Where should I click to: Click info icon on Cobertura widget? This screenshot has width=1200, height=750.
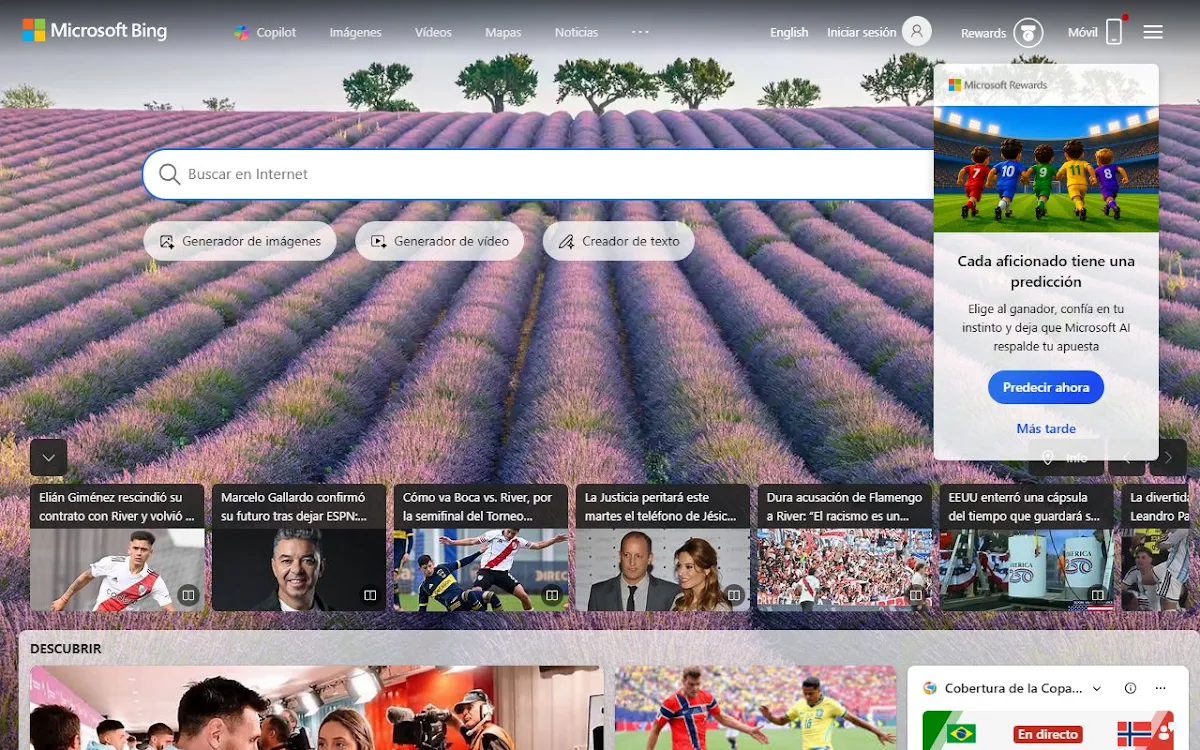coord(1131,688)
